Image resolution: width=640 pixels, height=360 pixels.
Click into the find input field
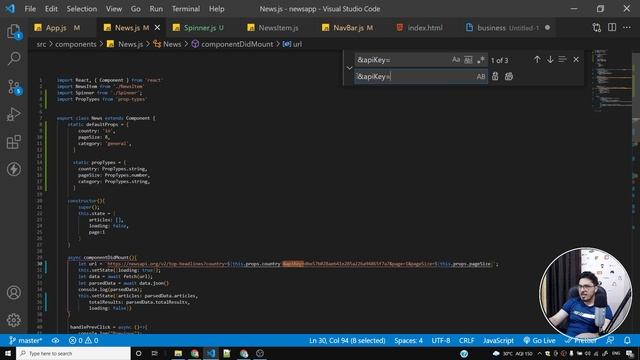(402, 60)
